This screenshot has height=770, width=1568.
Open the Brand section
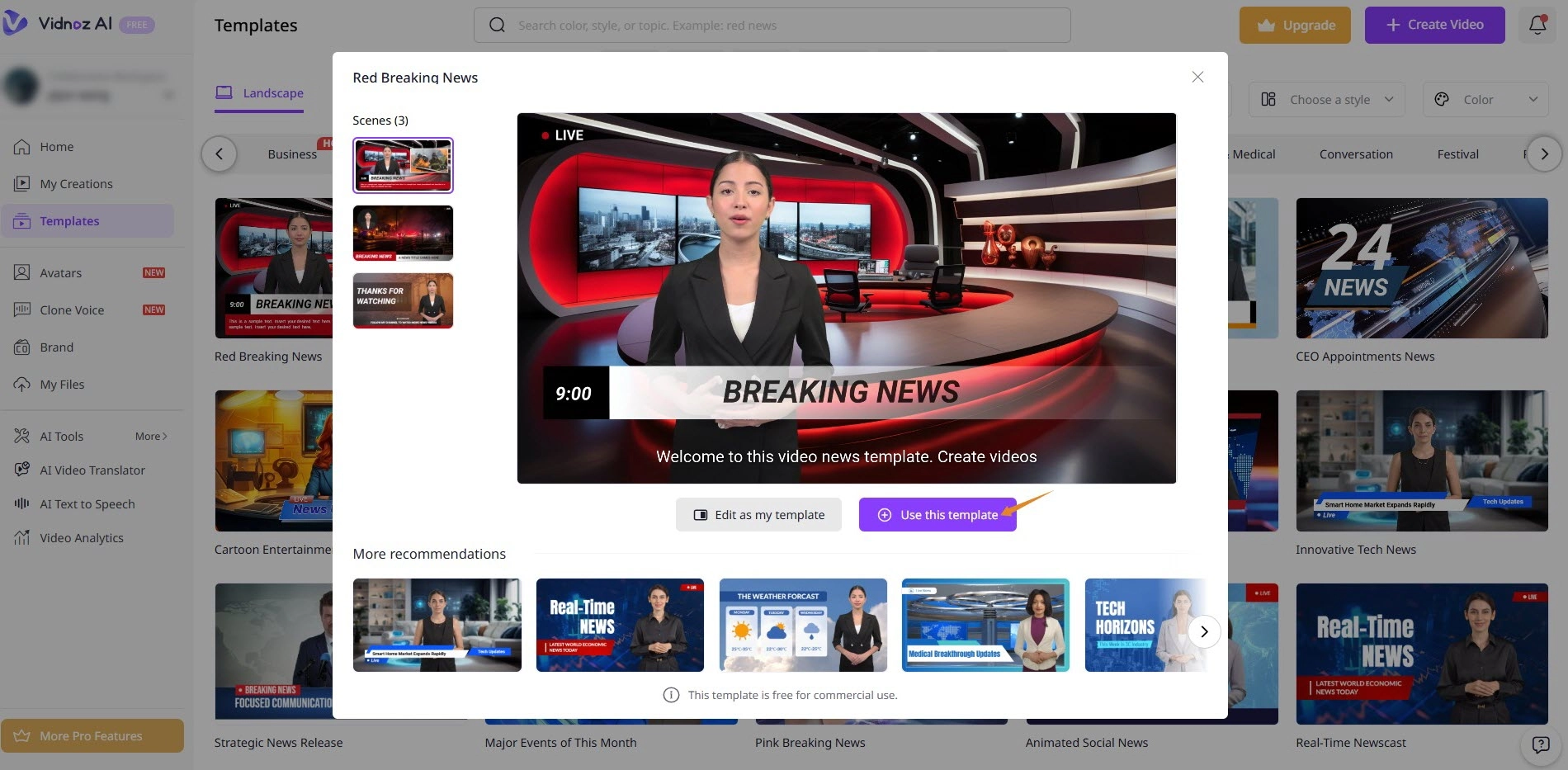pos(57,347)
